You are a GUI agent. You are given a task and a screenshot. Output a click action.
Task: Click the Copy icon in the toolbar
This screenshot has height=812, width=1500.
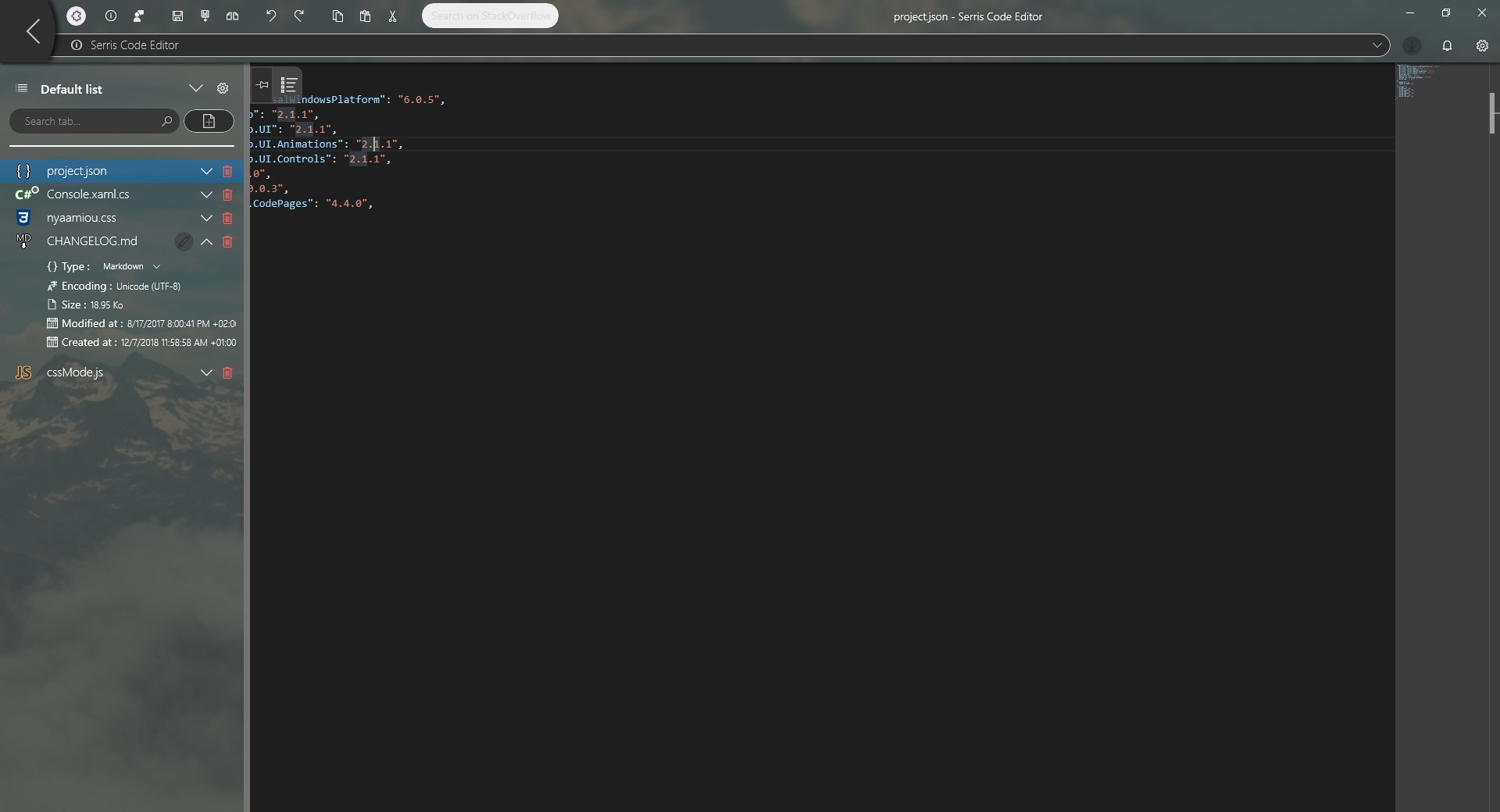[x=337, y=16]
